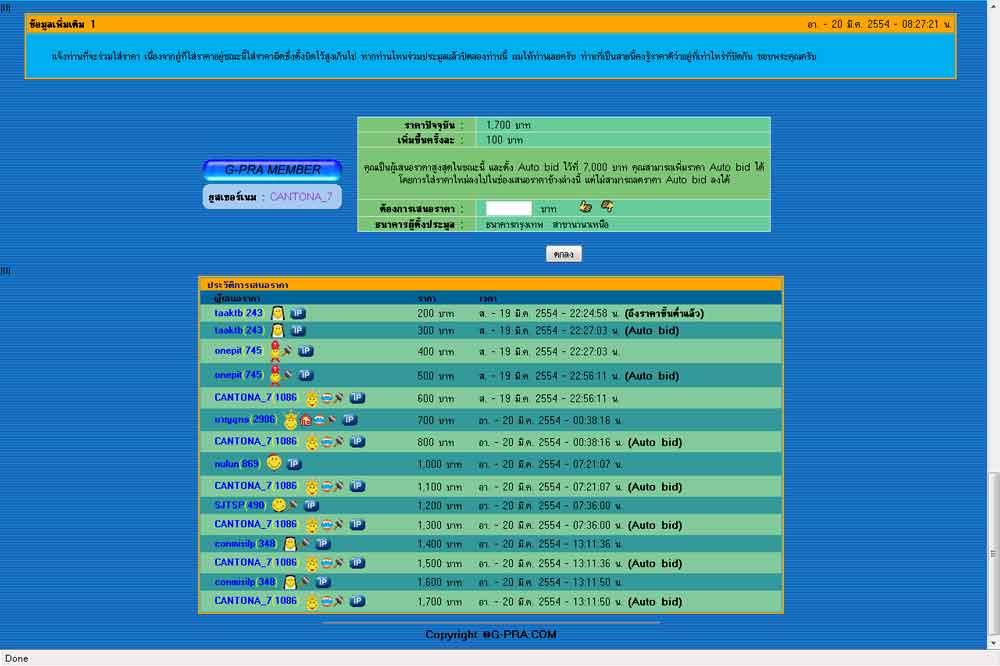1000x666 pixels.
Task: Click the avatar icon next to taaktb 200 baht
Action: pos(278,314)
